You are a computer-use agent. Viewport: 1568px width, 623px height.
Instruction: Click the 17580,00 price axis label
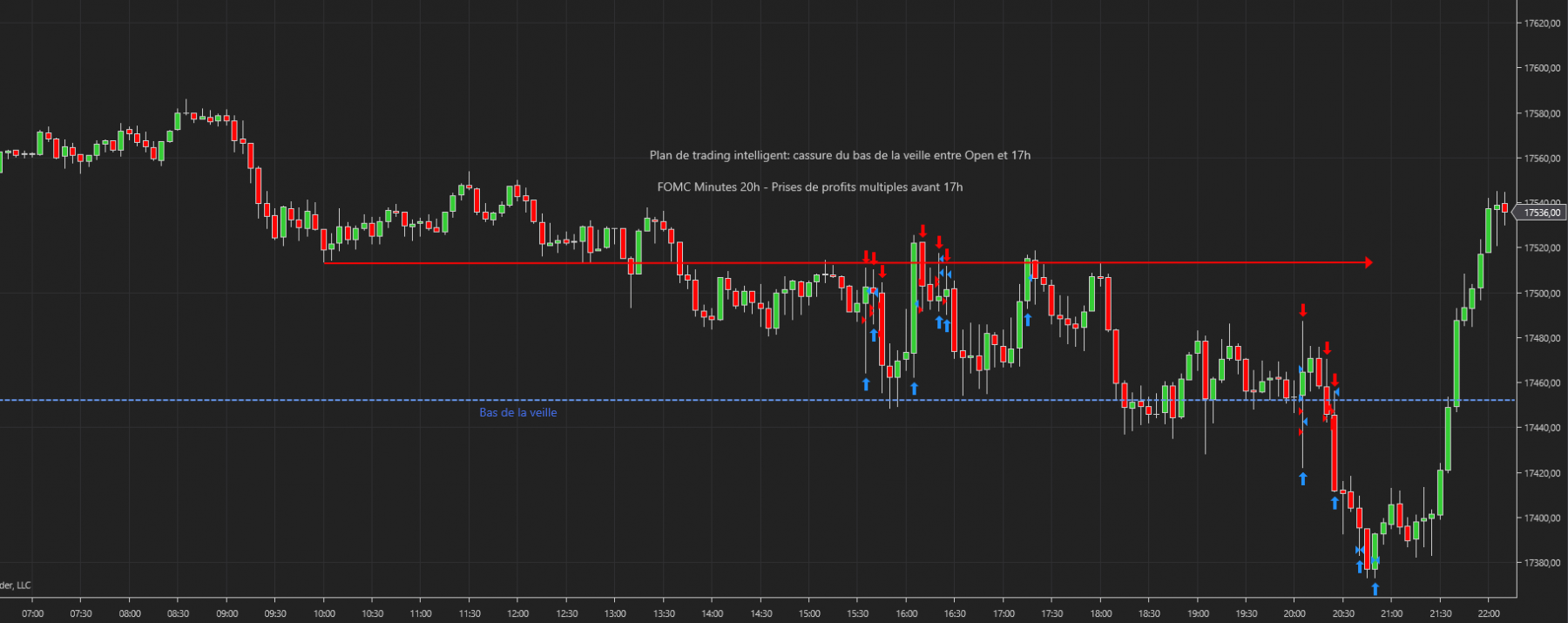click(x=1542, y=113)
